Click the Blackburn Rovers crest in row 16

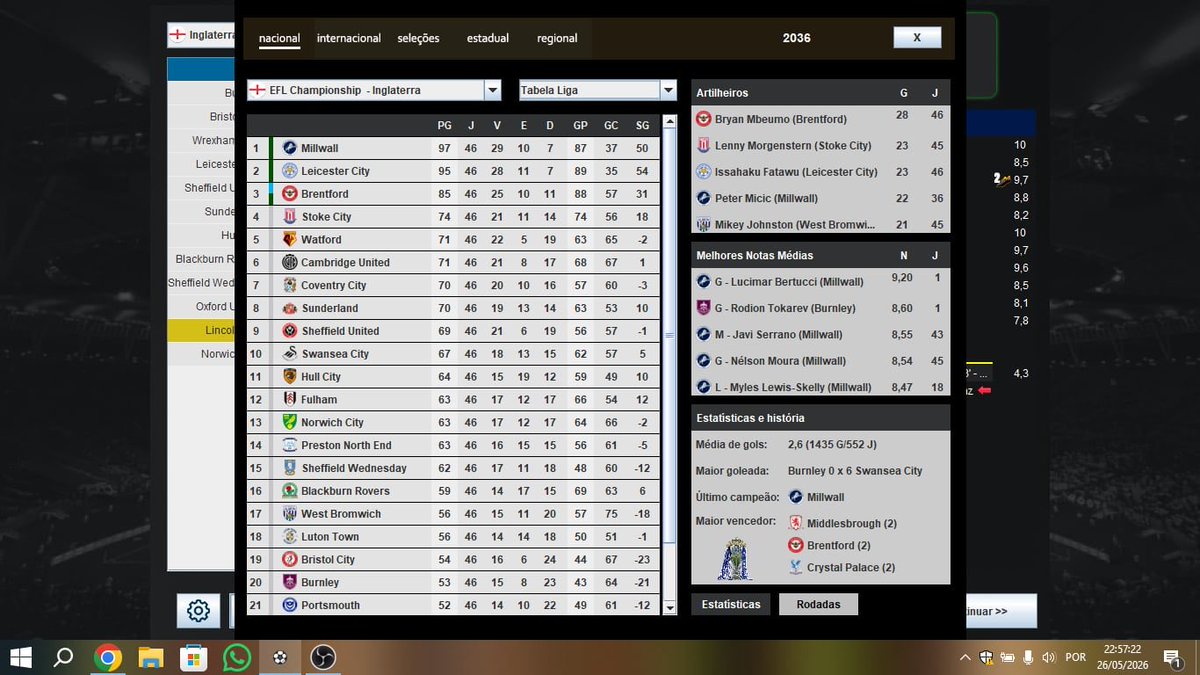[x=290, y=491]
